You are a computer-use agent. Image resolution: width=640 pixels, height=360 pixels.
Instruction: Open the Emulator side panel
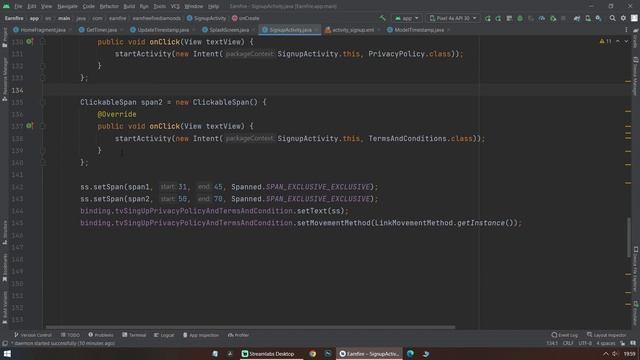(636, 313)
